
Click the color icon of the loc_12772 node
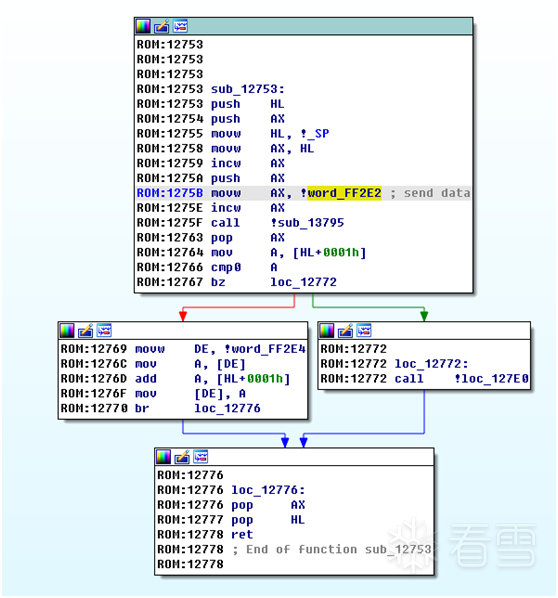click(327, 331)
